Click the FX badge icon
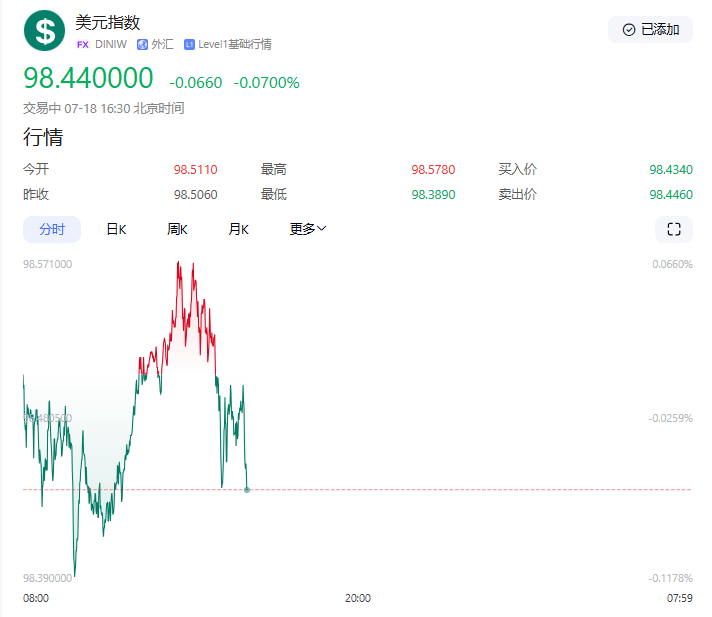Viewport: 712px width, 617px height. [83, 44]
